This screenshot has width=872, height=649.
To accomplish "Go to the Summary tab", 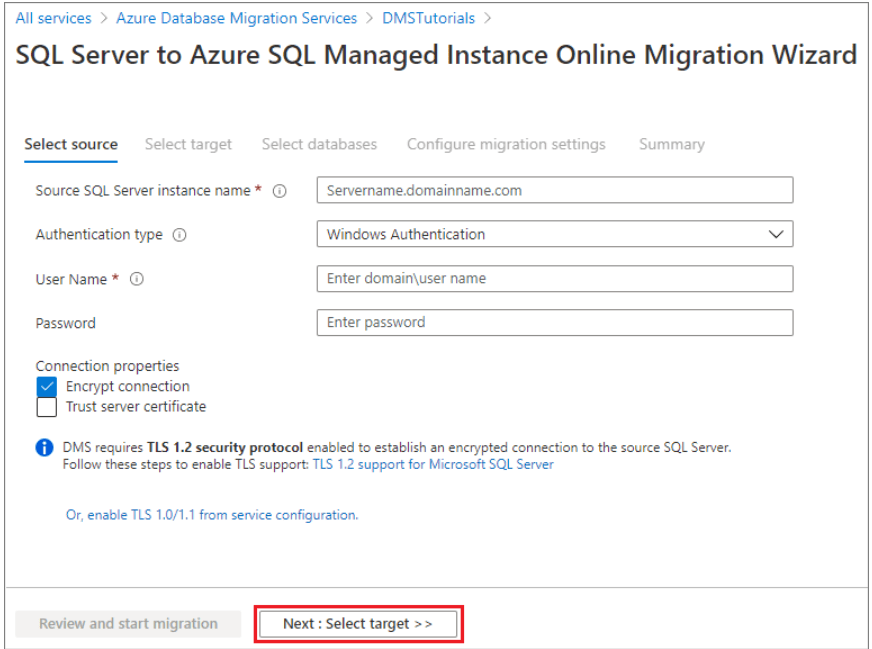I will pyautogui.click(x=671, y=144).
